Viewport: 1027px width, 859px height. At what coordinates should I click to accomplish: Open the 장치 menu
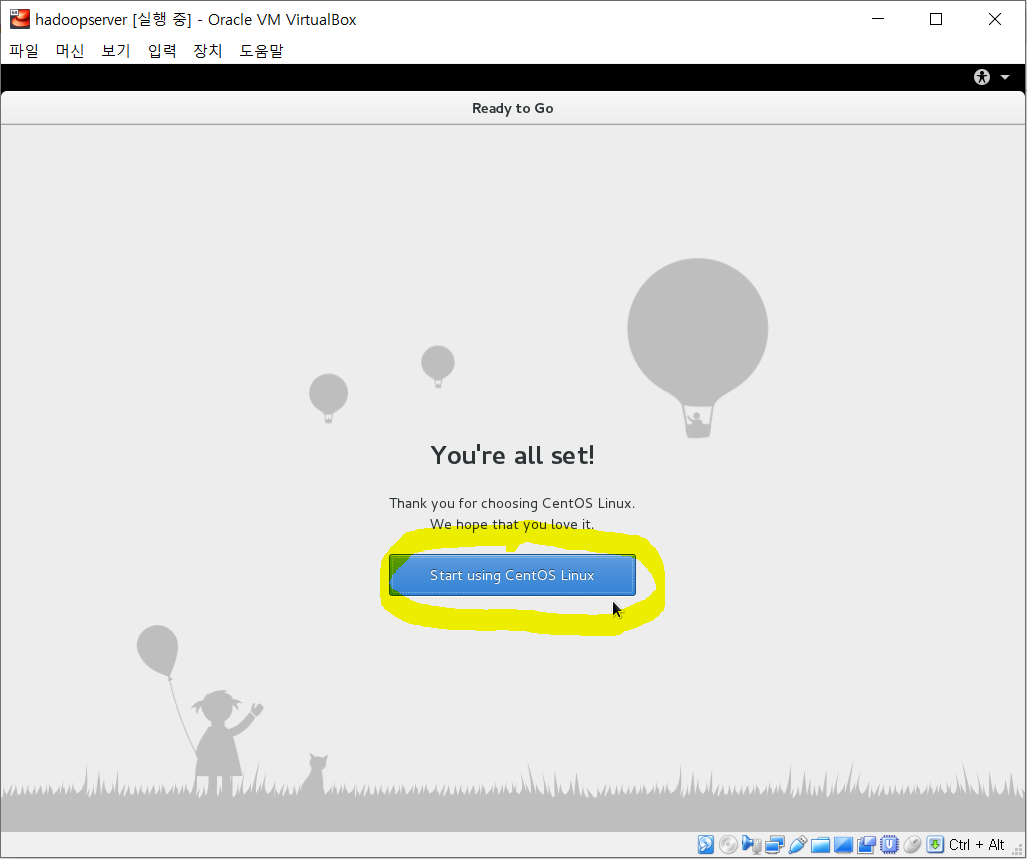pos(208,50)
